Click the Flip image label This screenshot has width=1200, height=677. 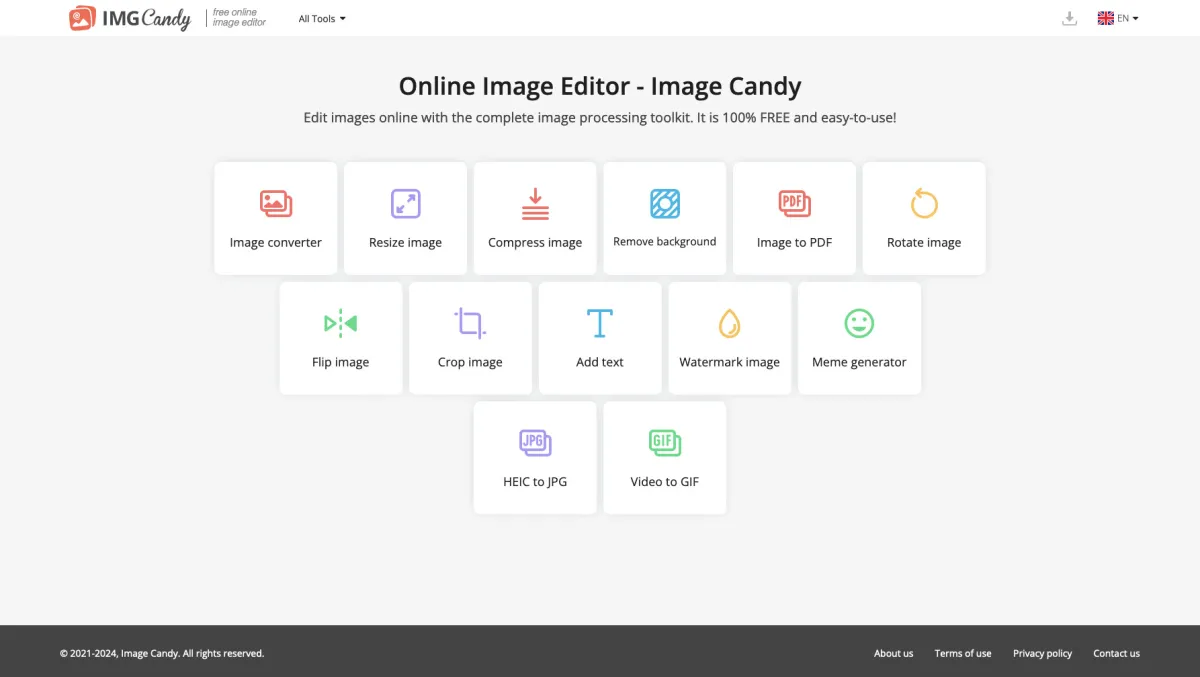pos(341,362)
